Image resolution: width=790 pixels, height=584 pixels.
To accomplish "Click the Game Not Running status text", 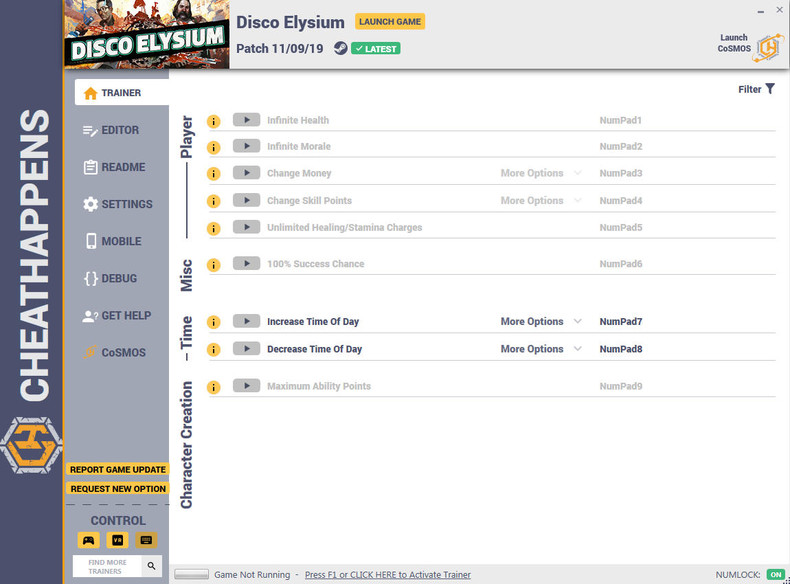I will pyautogui.click(x=252, y=574).
